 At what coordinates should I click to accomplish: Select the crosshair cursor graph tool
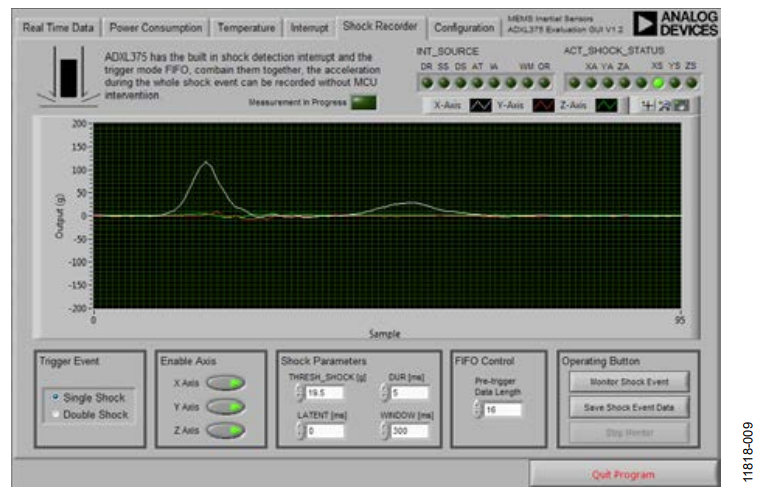648,105
